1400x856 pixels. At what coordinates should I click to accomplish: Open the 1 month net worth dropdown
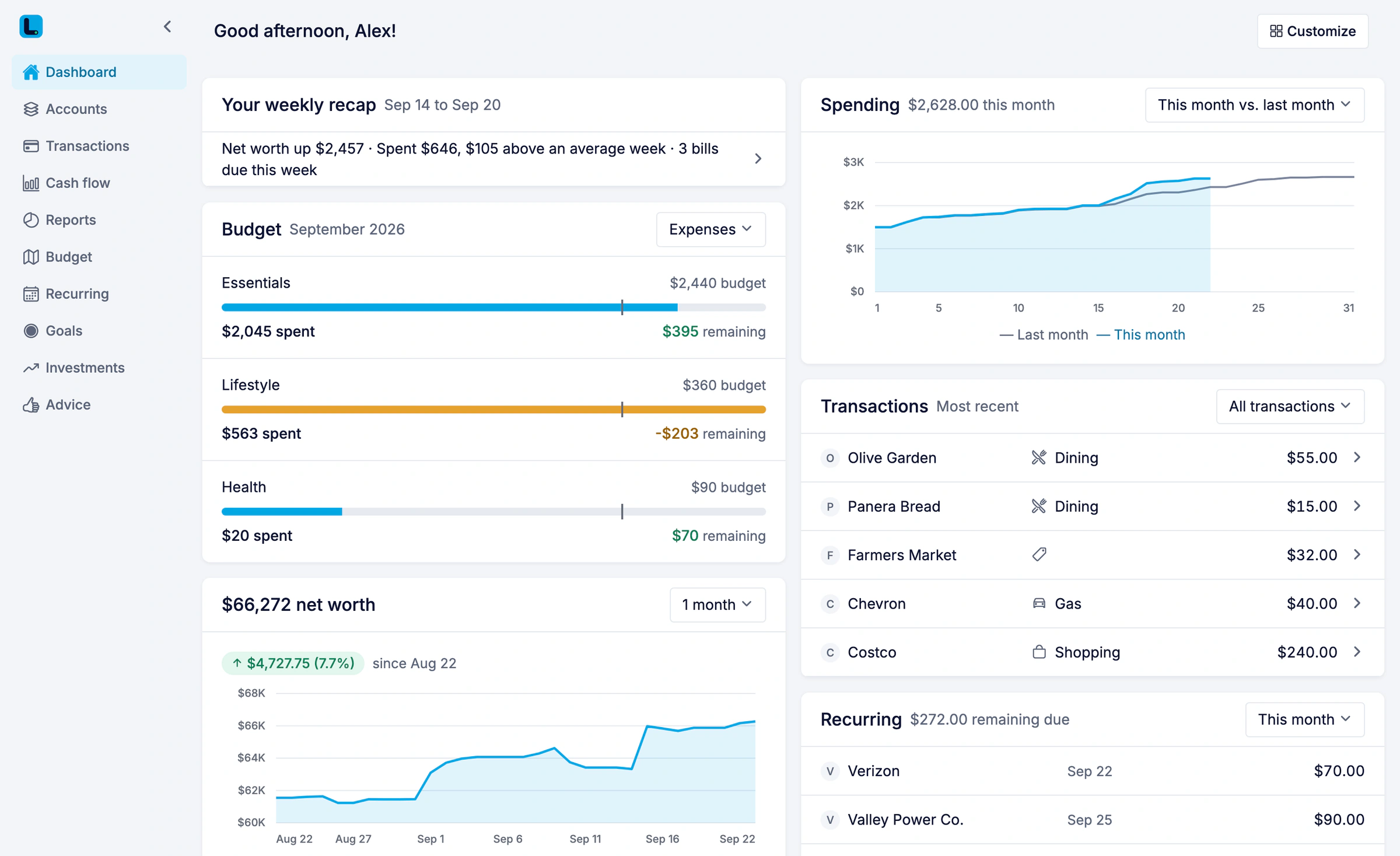(717, 605)
